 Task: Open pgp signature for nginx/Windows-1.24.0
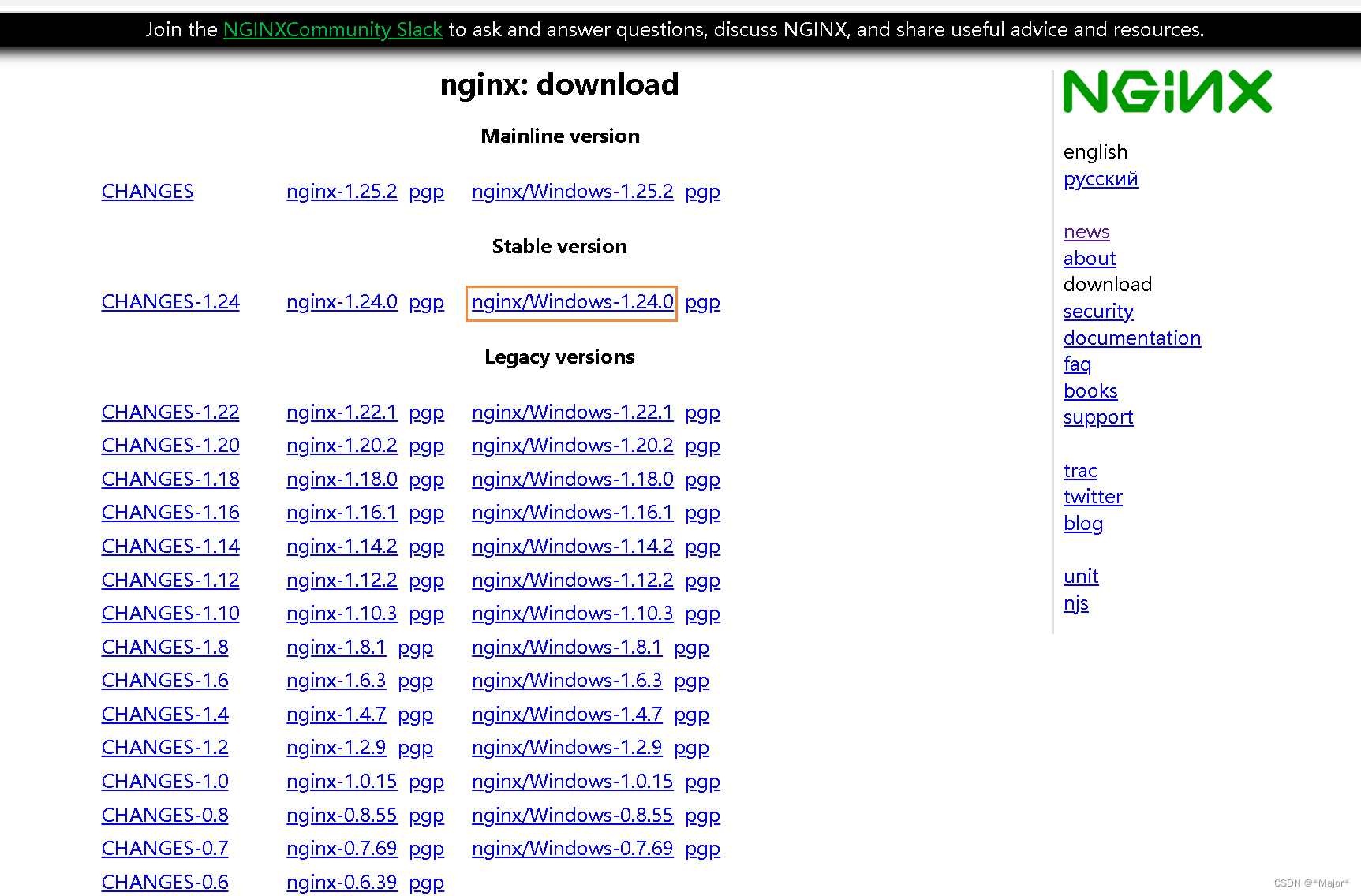click(x=702, y=303)
